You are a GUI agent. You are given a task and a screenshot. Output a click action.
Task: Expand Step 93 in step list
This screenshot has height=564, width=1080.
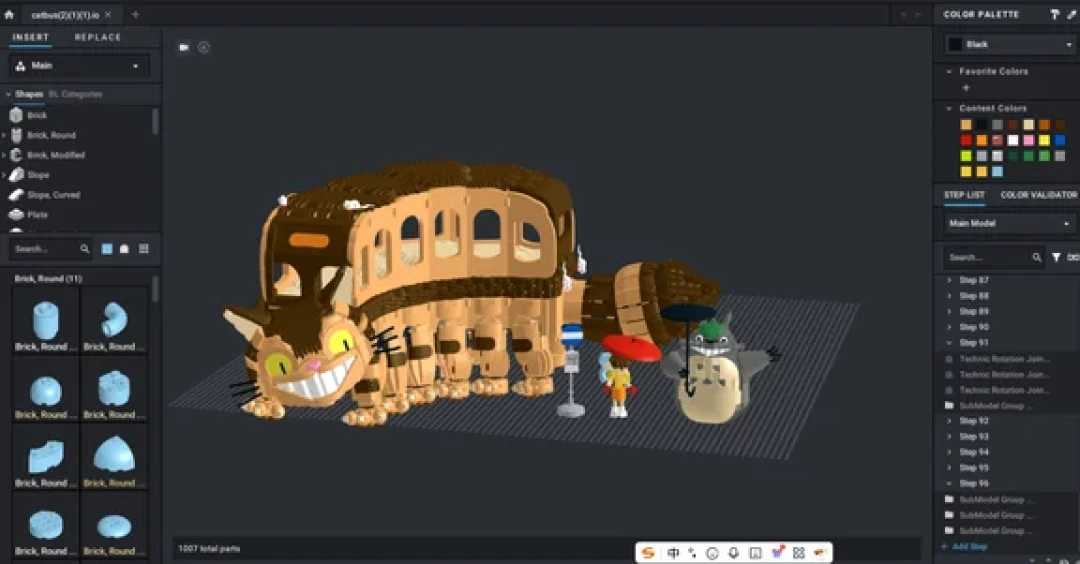(949, 437)
